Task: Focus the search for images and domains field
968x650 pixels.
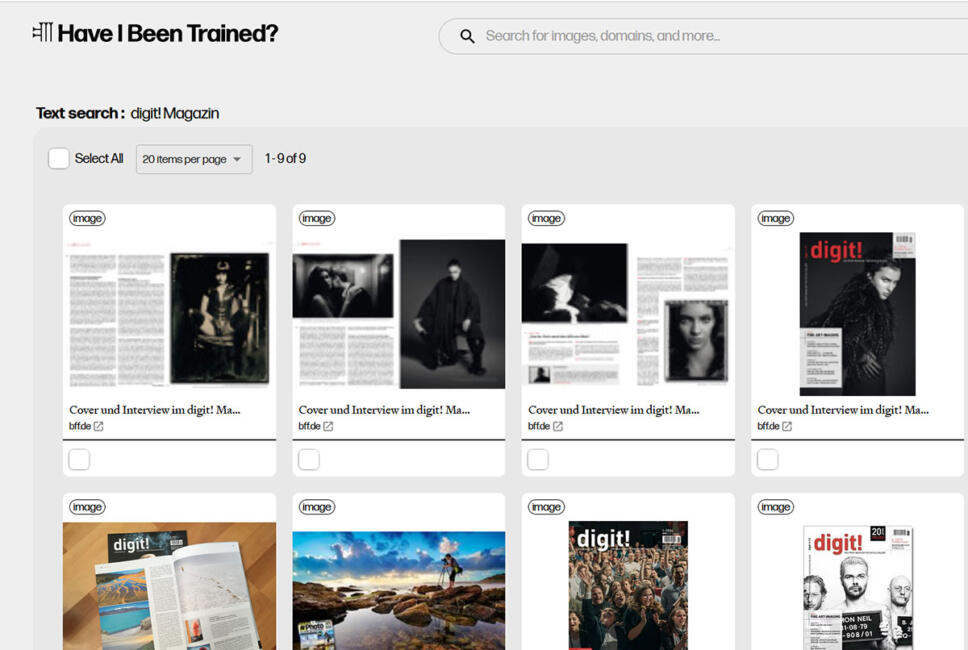Action: 704,36
